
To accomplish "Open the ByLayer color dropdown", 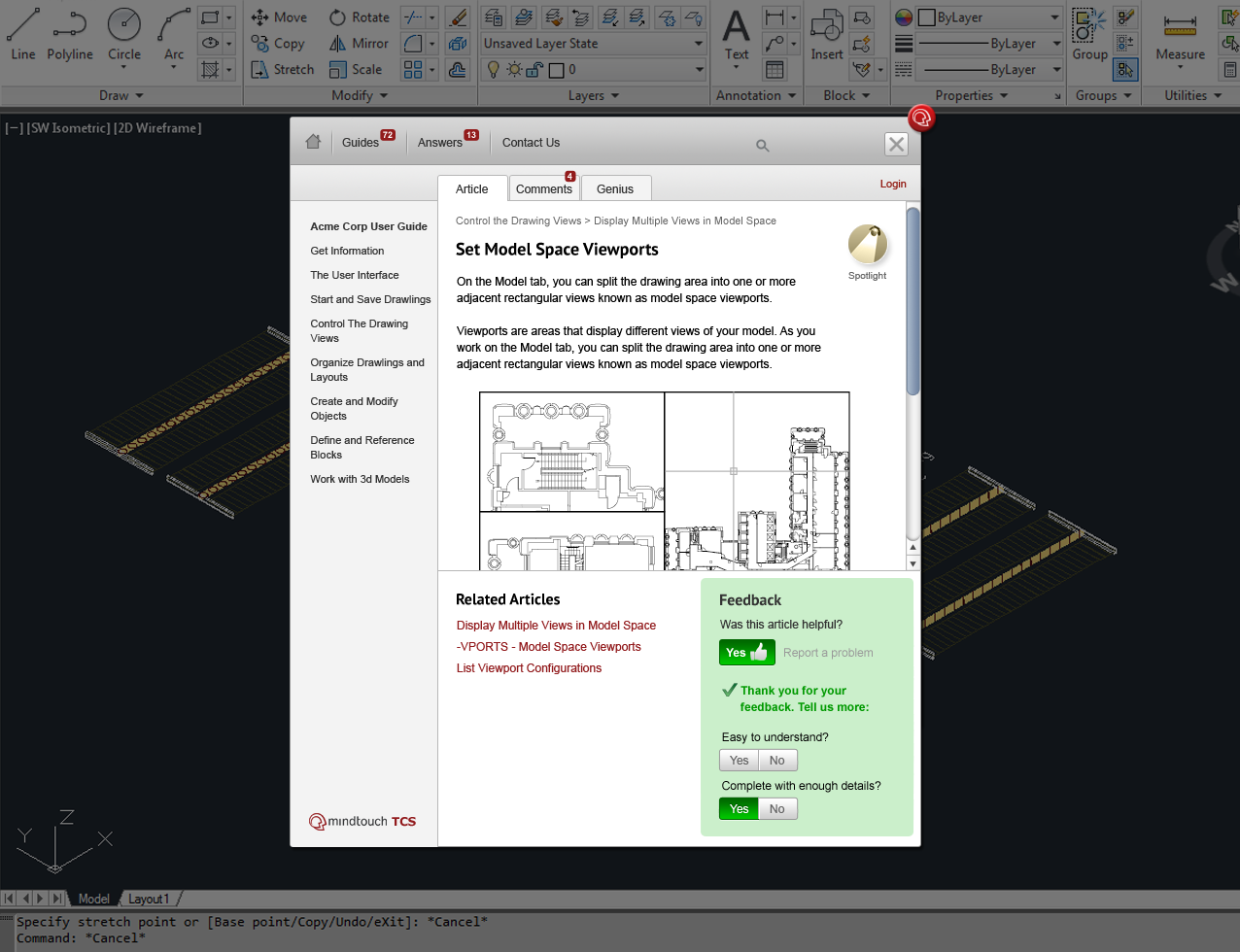I will (990, 17).
